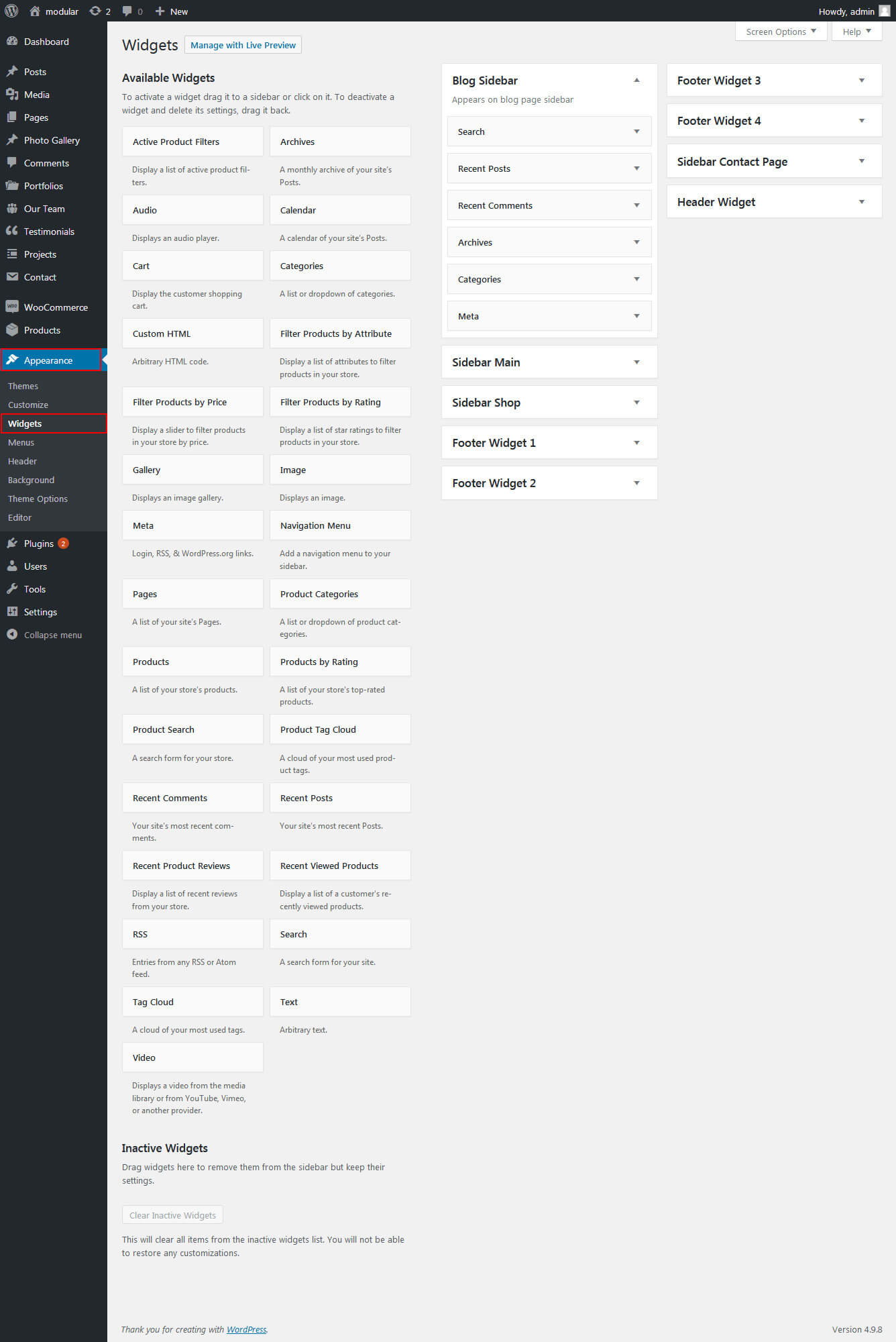896x1342 pixels.
Task: Open the Customize submenu item
Action: (28, 405)
